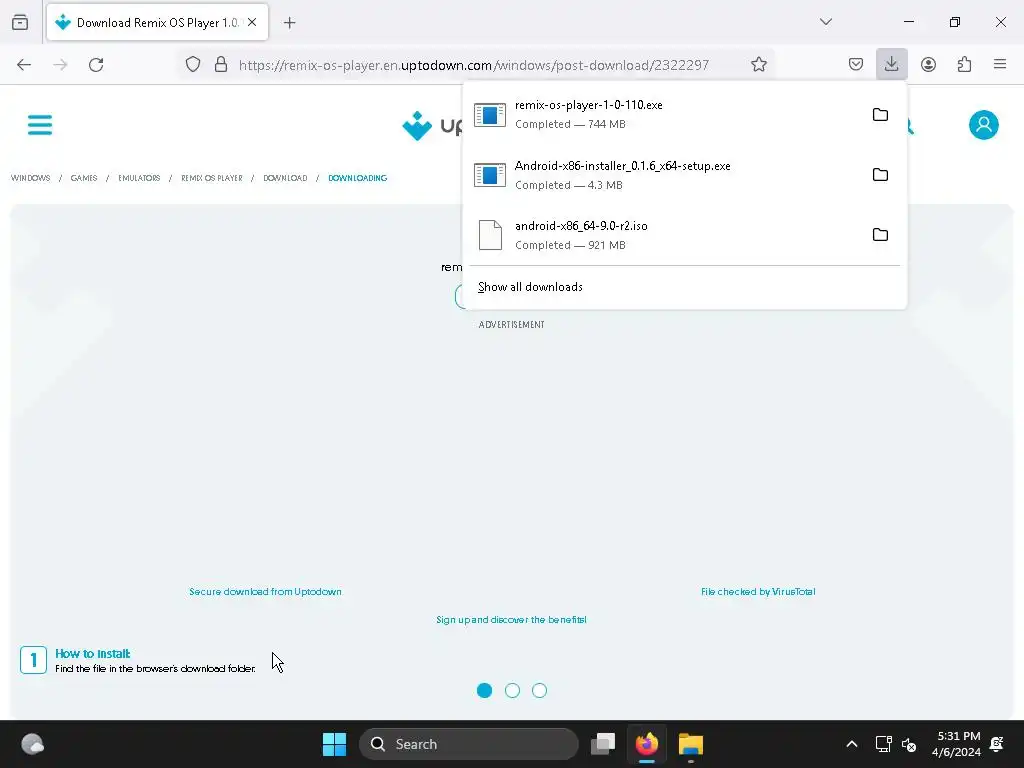Image resolution: width=1024 pixels, height=768 pixels.
Task: Go to EMULATORS breadcrumb
Action: click(x=139, y=178)
